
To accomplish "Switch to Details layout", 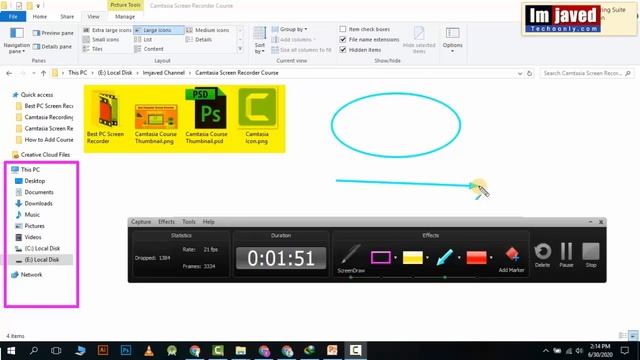I will (x=199, y=40).
